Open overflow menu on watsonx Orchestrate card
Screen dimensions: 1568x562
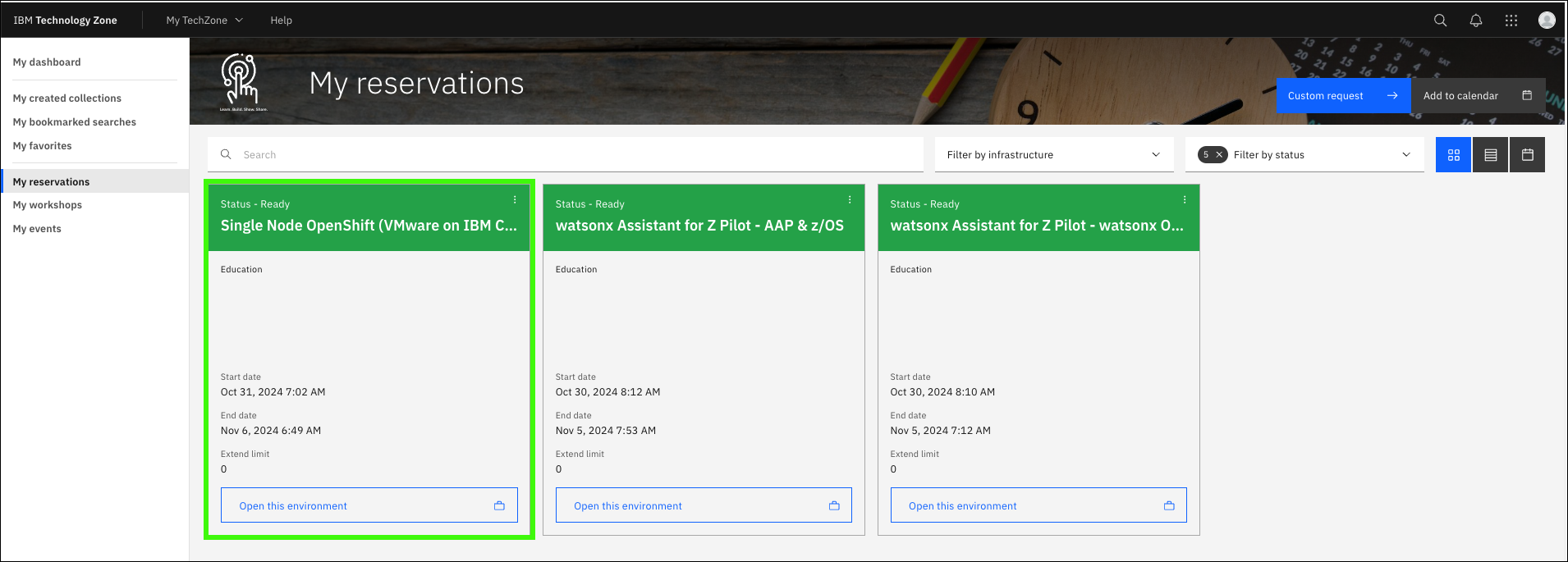[1185, 200]
